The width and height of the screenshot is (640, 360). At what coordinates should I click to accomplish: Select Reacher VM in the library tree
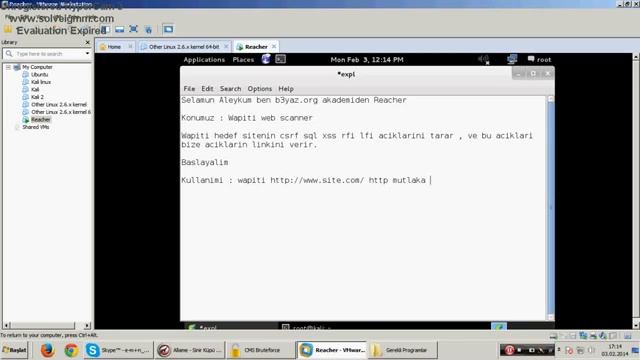[40, 120]
